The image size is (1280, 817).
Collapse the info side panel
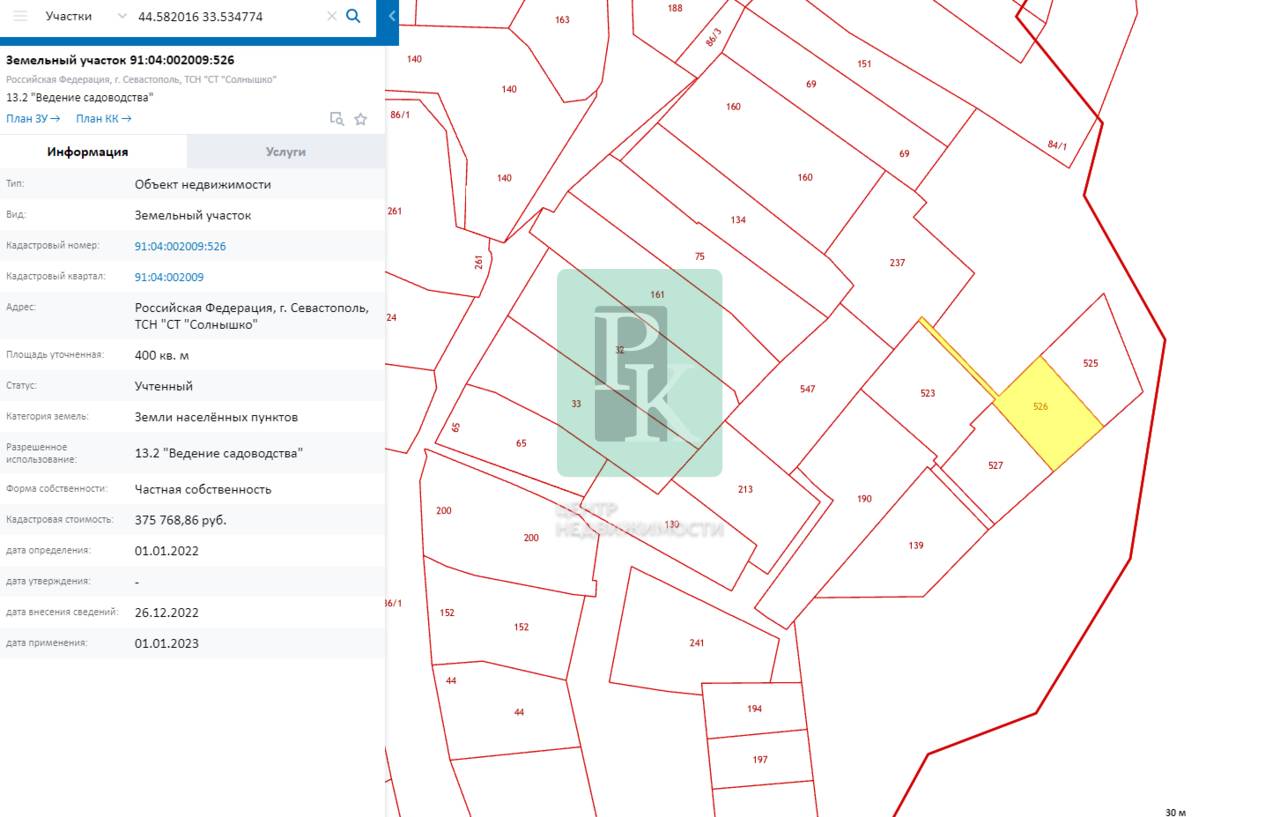[x=392, y=16]
